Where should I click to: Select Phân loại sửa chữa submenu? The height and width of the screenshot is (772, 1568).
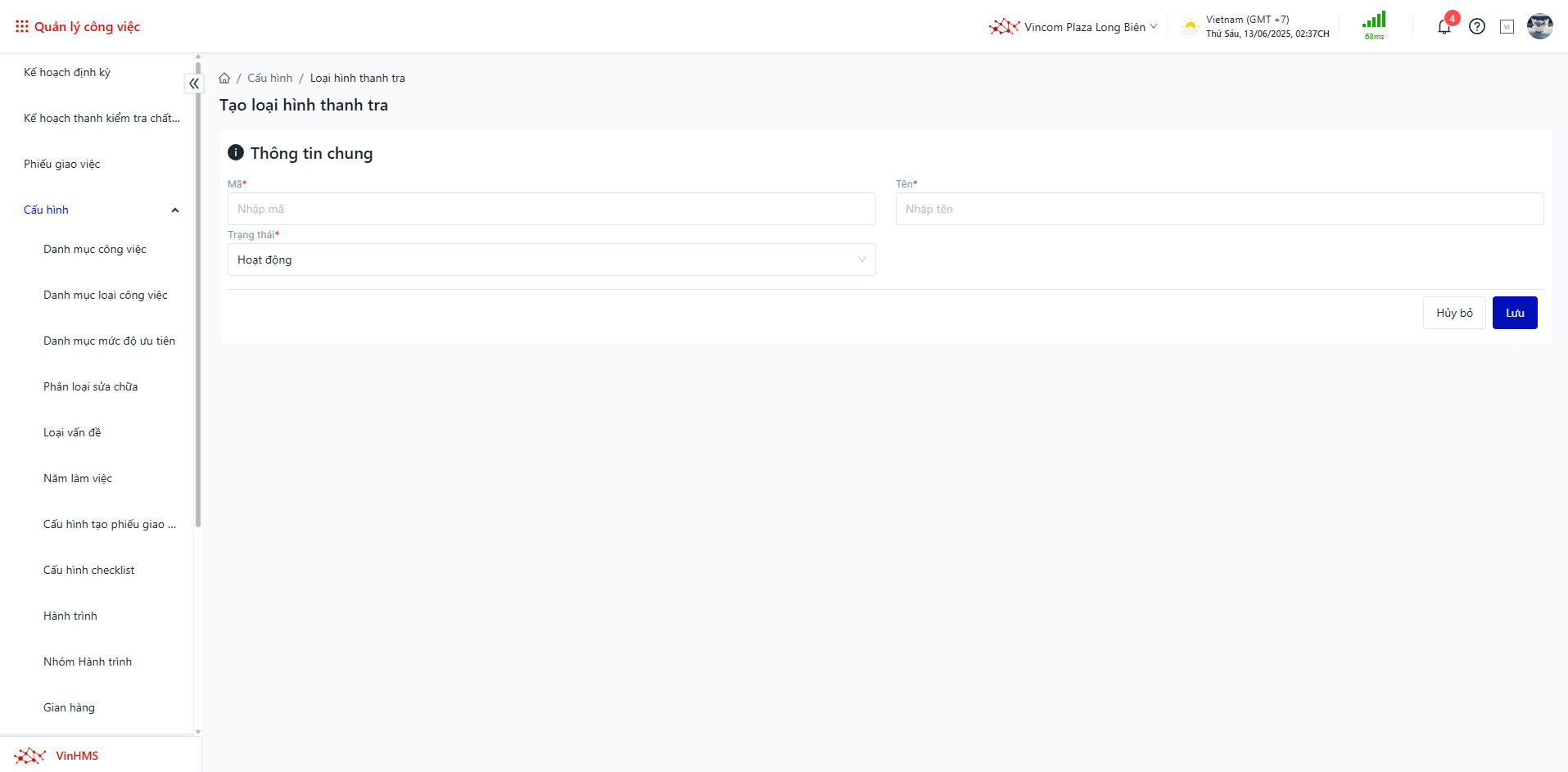pos(91,386)
